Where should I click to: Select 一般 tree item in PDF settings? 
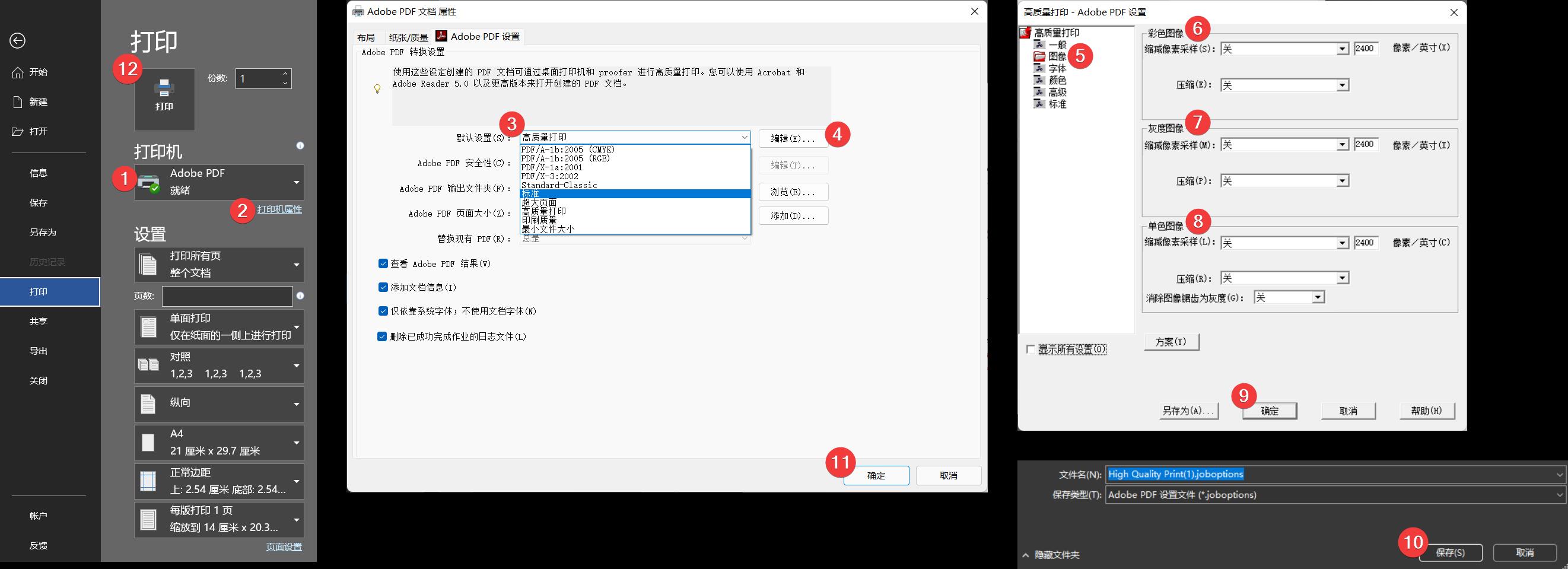(x=1057, y=44)
